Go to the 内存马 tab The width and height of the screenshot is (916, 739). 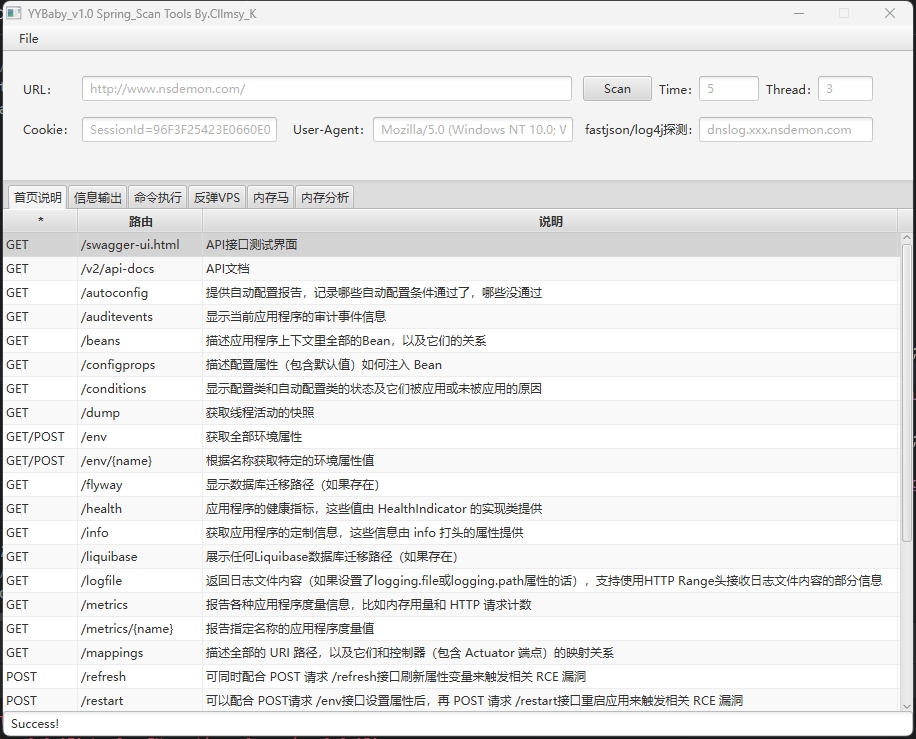pos(271,198)
